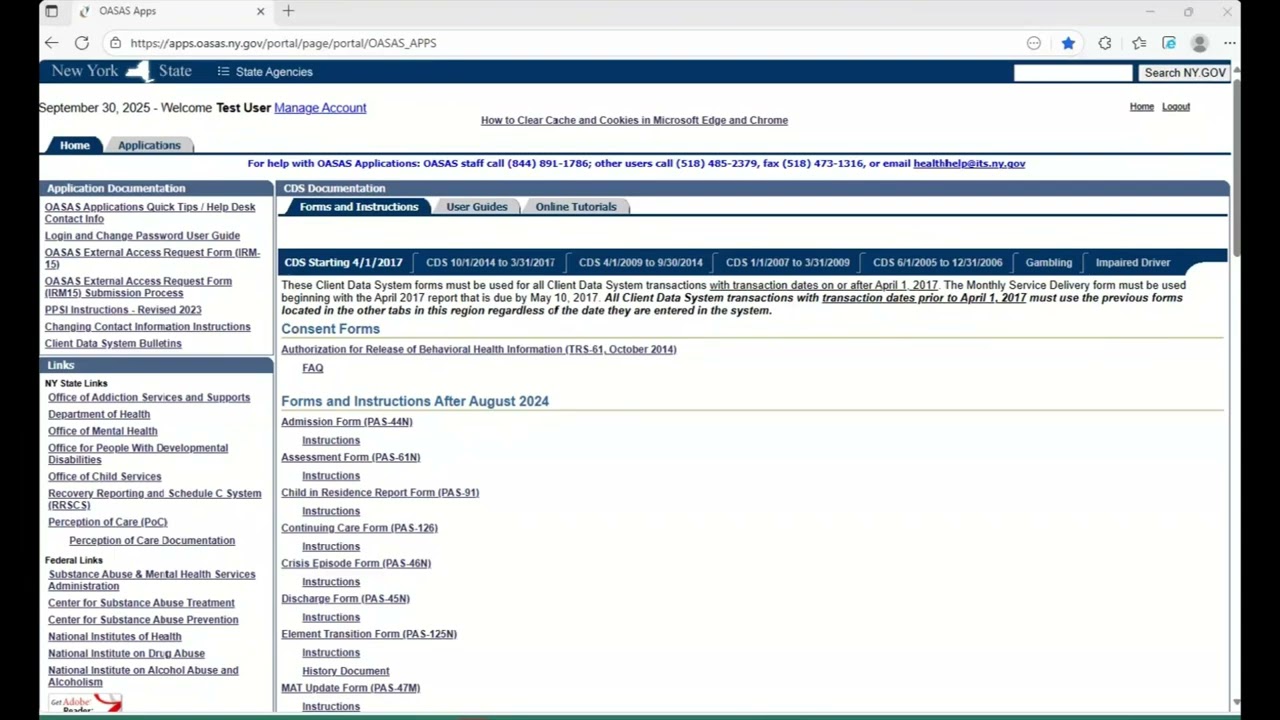Screen dimensions: 1280x720
Task: Open a new browser tab
Action: (x=288, y=11)
